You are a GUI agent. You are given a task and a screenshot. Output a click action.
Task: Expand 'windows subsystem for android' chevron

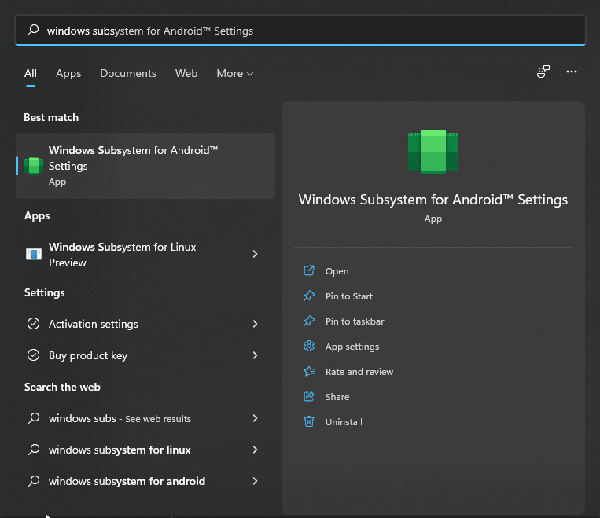tap(255, 481)
